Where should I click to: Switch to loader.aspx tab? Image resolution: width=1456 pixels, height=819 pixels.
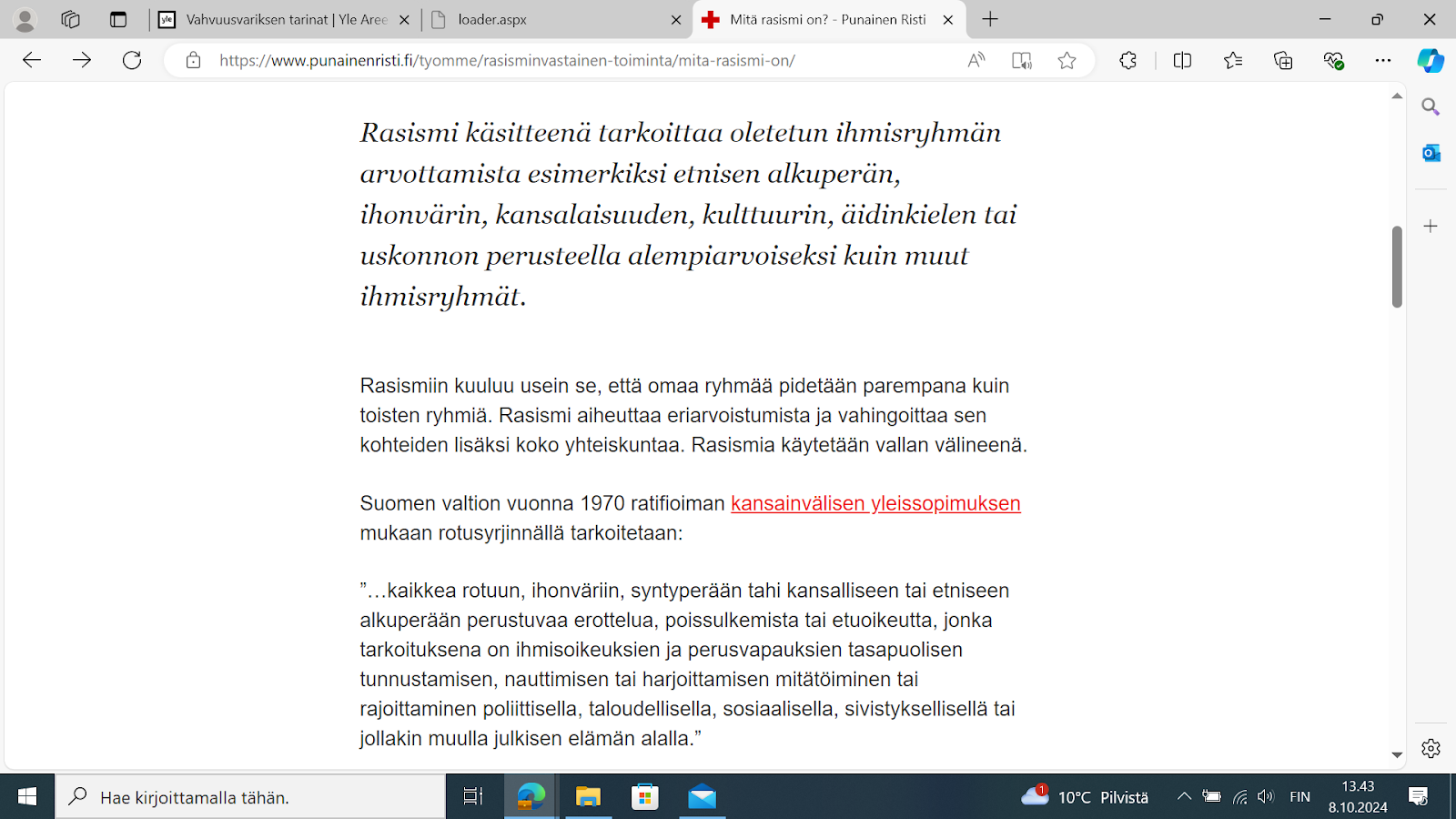coord(557,19)
